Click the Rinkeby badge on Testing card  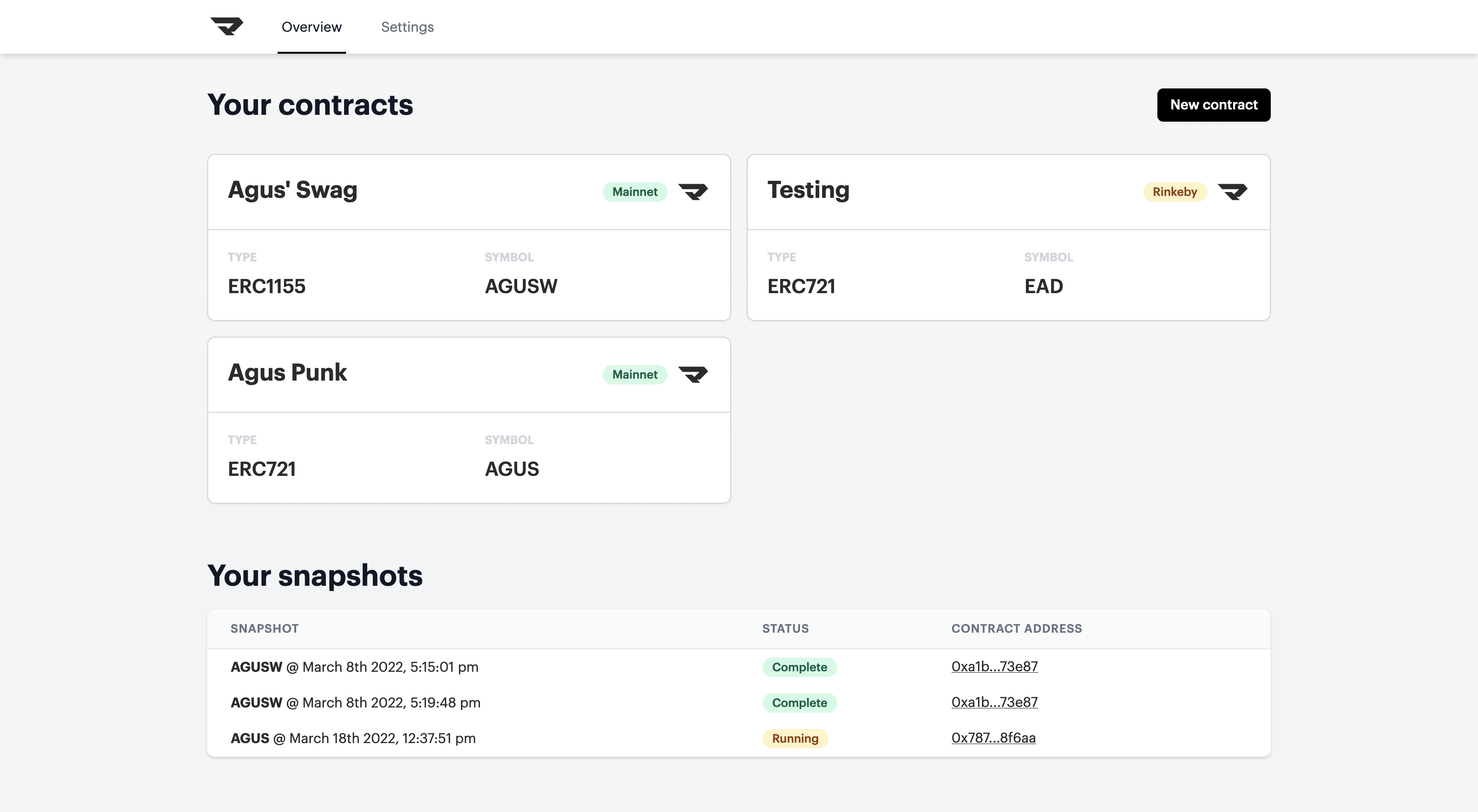pyautogui.click(x=1174, y=192)
